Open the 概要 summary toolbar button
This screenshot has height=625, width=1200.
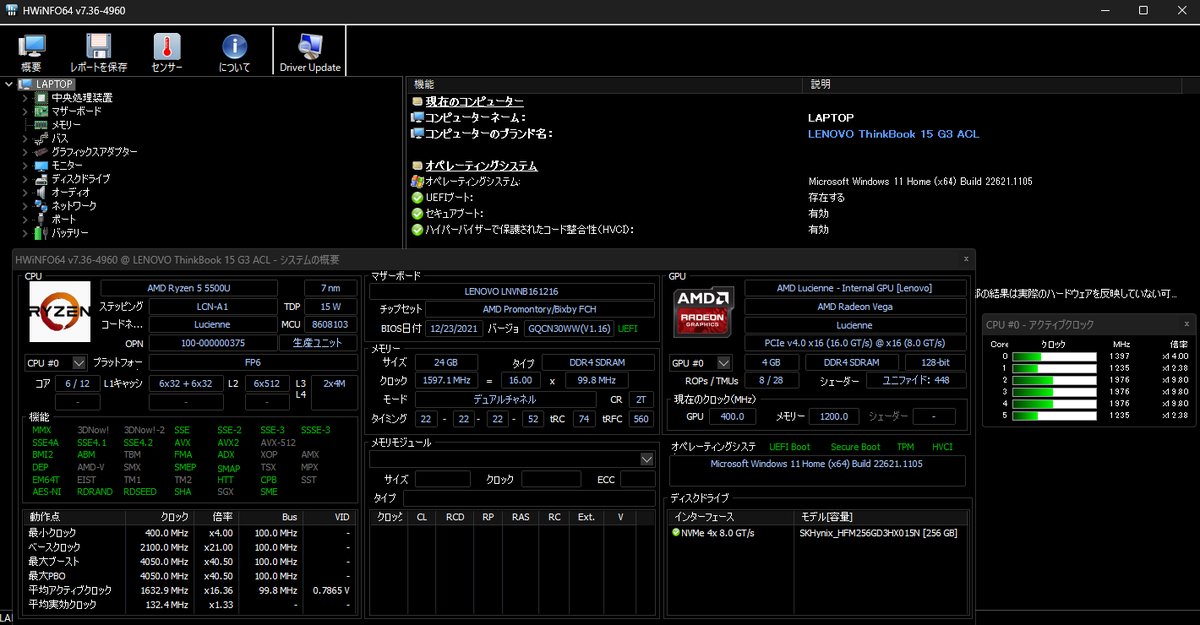tap(31, 53)
